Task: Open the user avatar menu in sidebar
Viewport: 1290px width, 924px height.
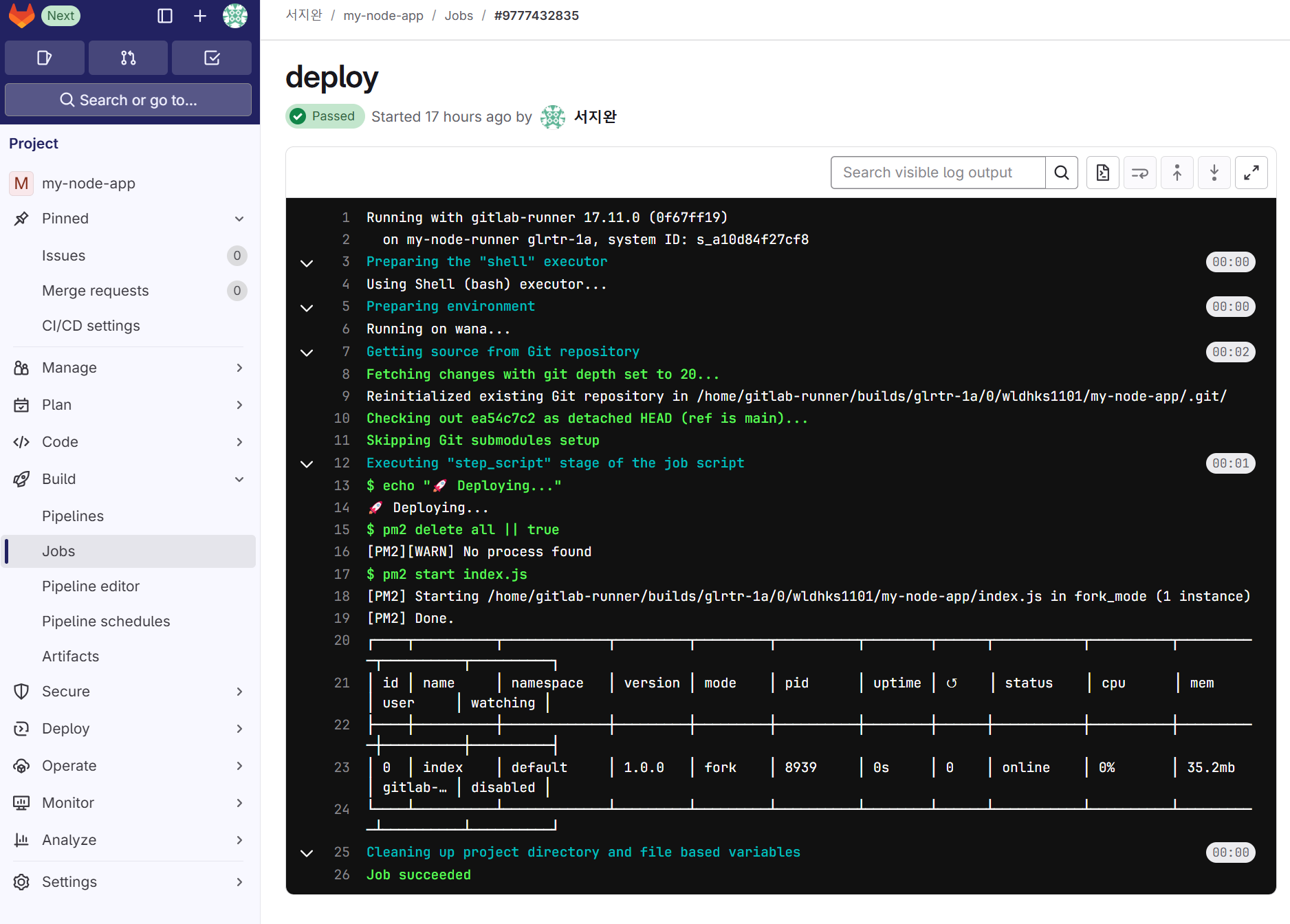Action: pos(235,16)
